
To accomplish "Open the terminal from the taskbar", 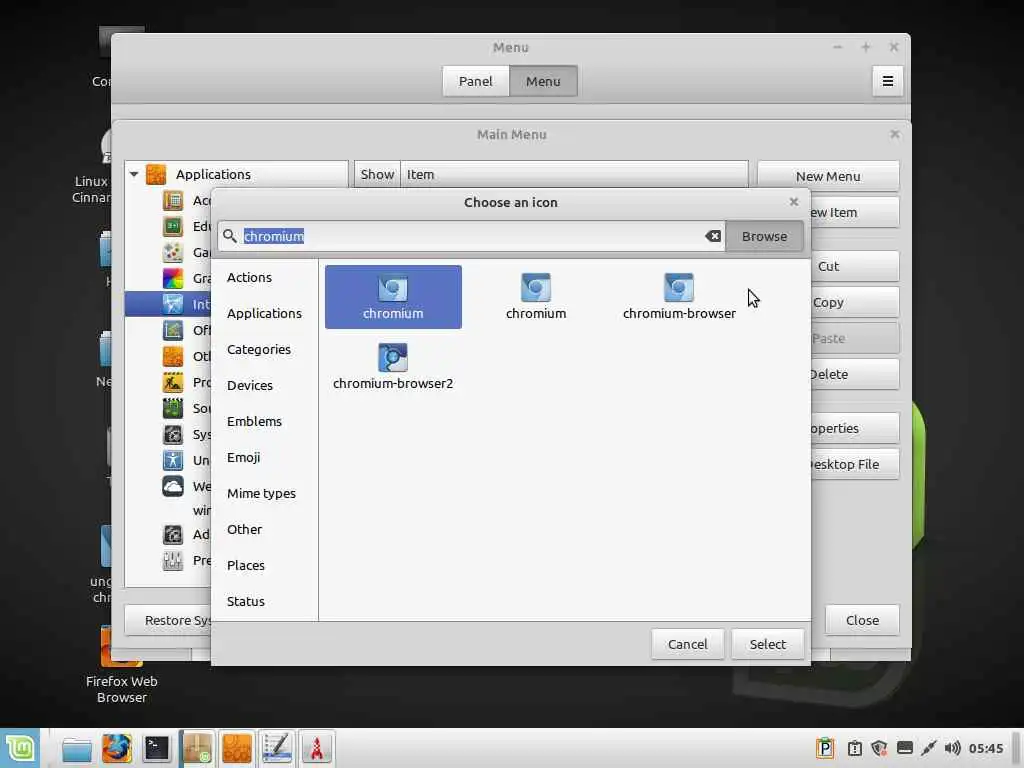I will (x=157, y=749).
